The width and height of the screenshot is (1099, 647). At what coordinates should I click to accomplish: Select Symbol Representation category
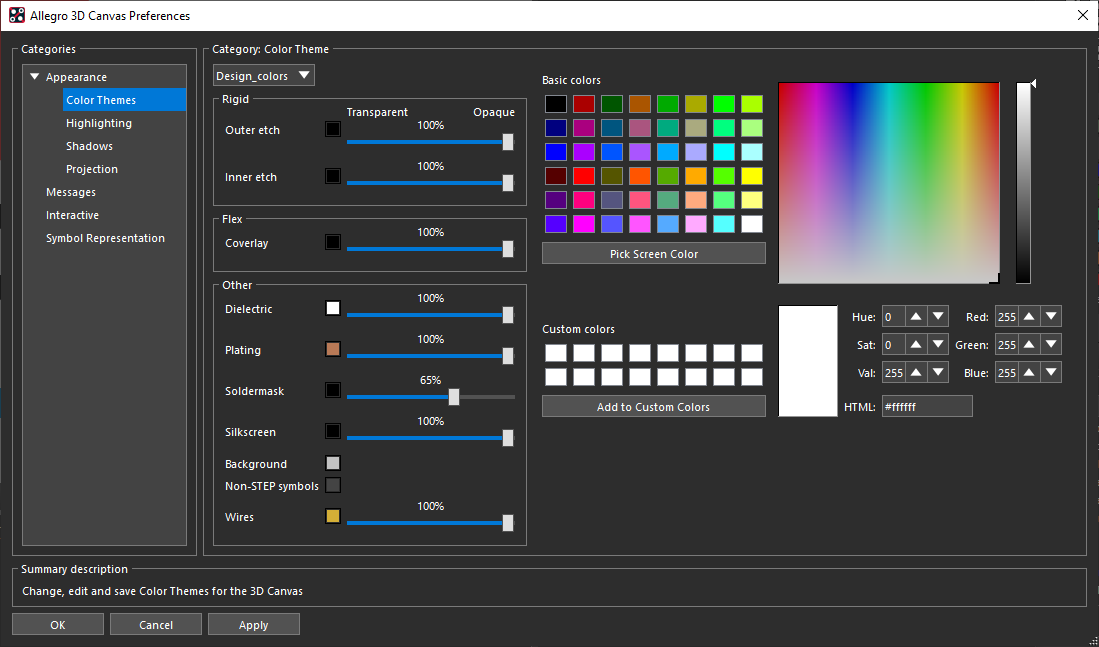[105, 238]
